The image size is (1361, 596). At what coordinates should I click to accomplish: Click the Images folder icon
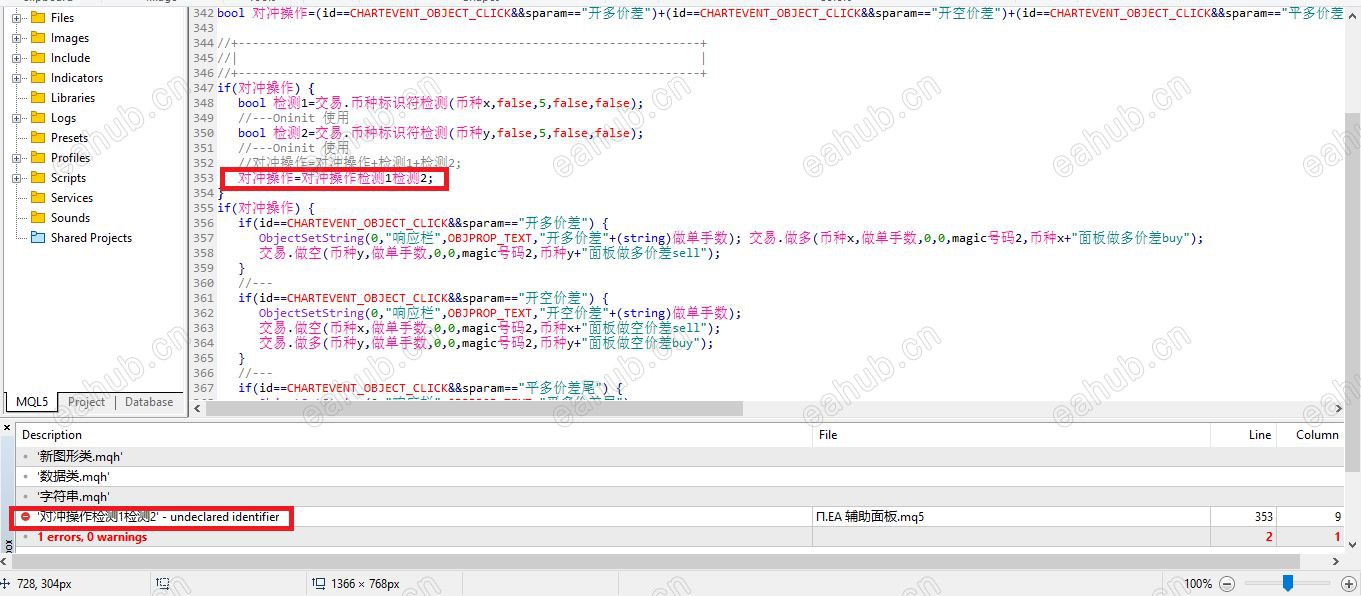(38, 37)
